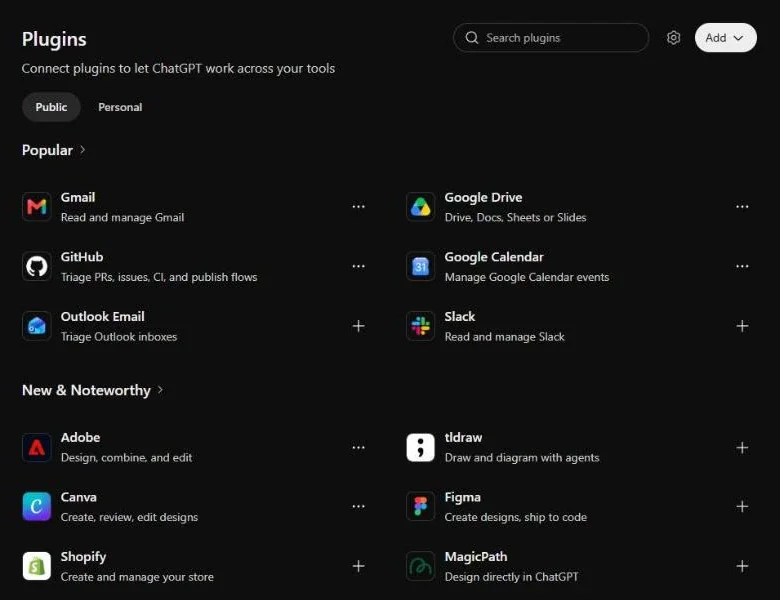Select the Slack plugin title

(460, 316)
